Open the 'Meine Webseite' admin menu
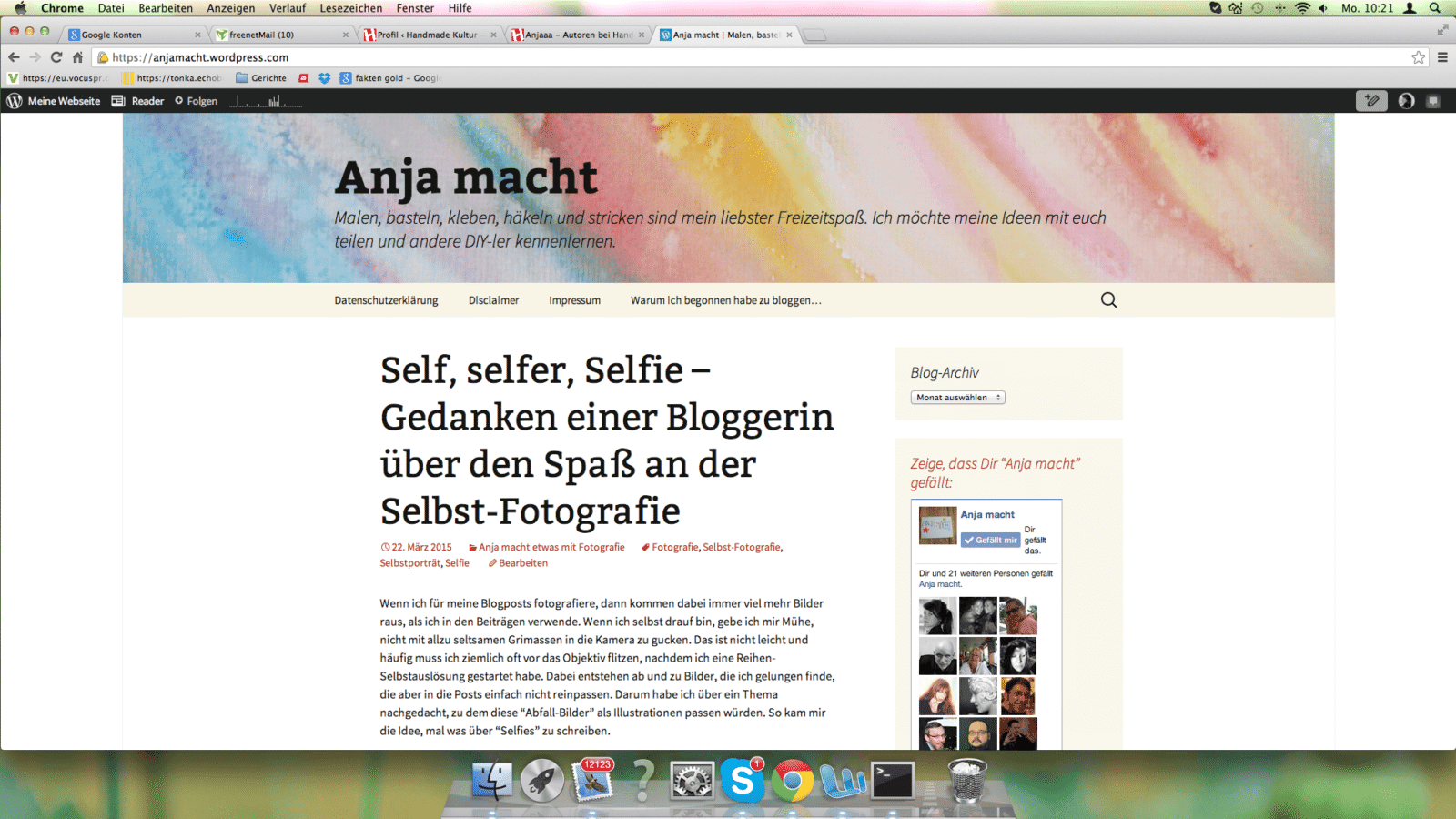1456x819 pixels. click(x=54, y=101)
